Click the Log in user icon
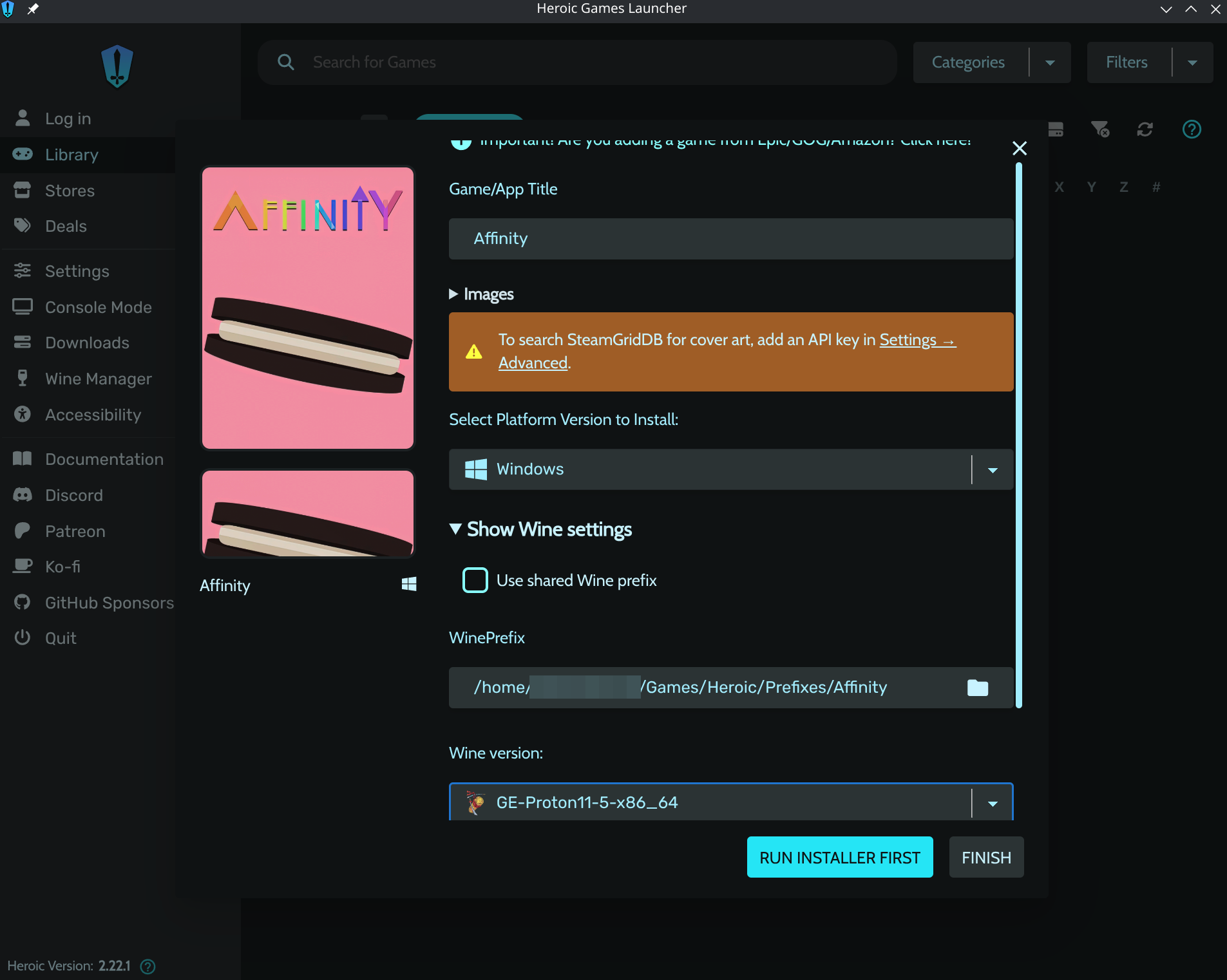Image resolution: width=1227 pixels, height=980 pixels. [23, 118]
